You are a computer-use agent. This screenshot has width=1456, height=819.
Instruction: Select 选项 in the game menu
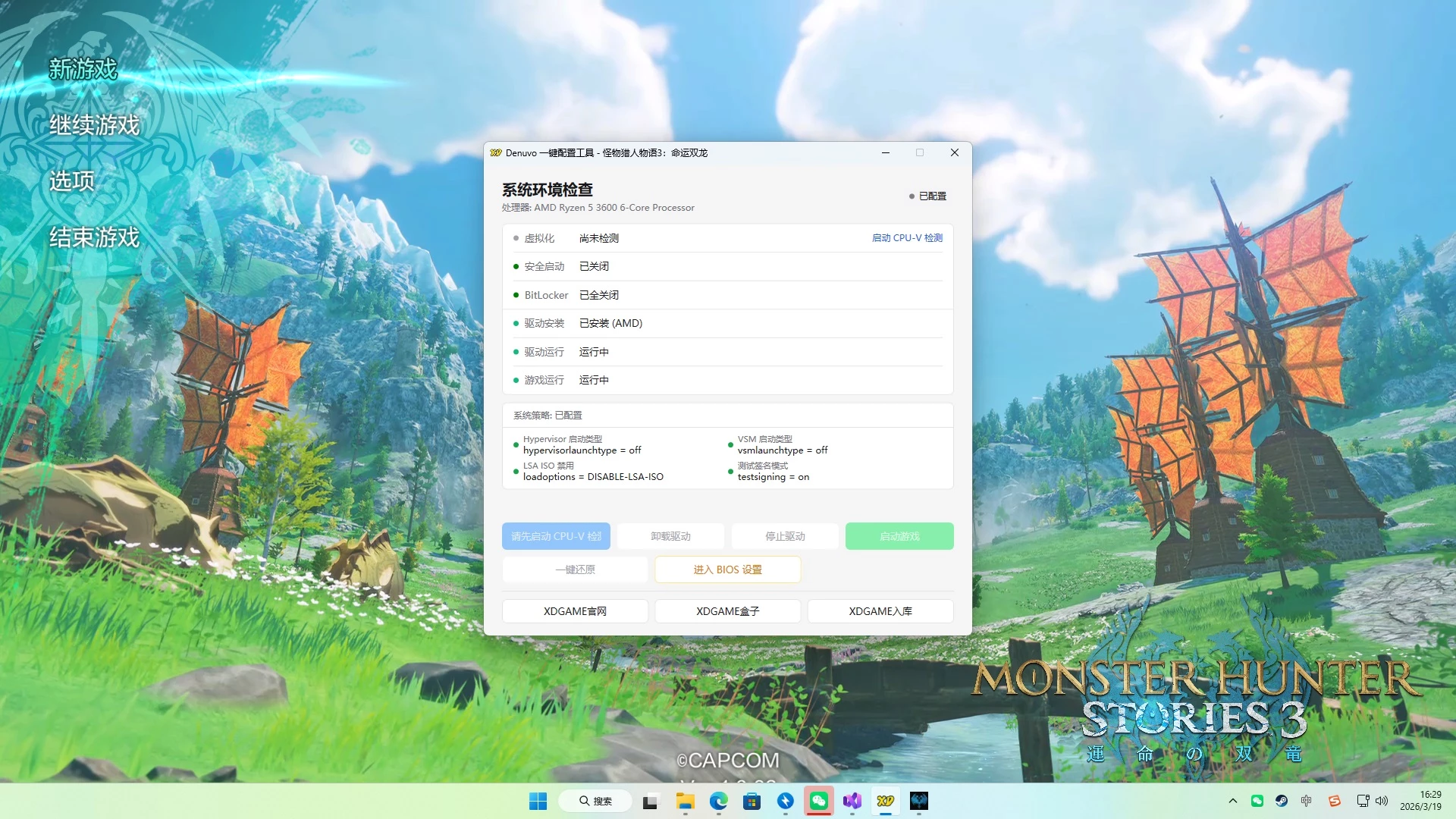72,182
